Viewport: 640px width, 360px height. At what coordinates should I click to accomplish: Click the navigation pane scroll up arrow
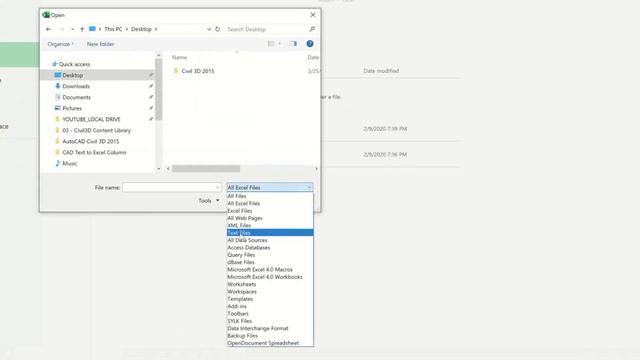click(159, 55)
